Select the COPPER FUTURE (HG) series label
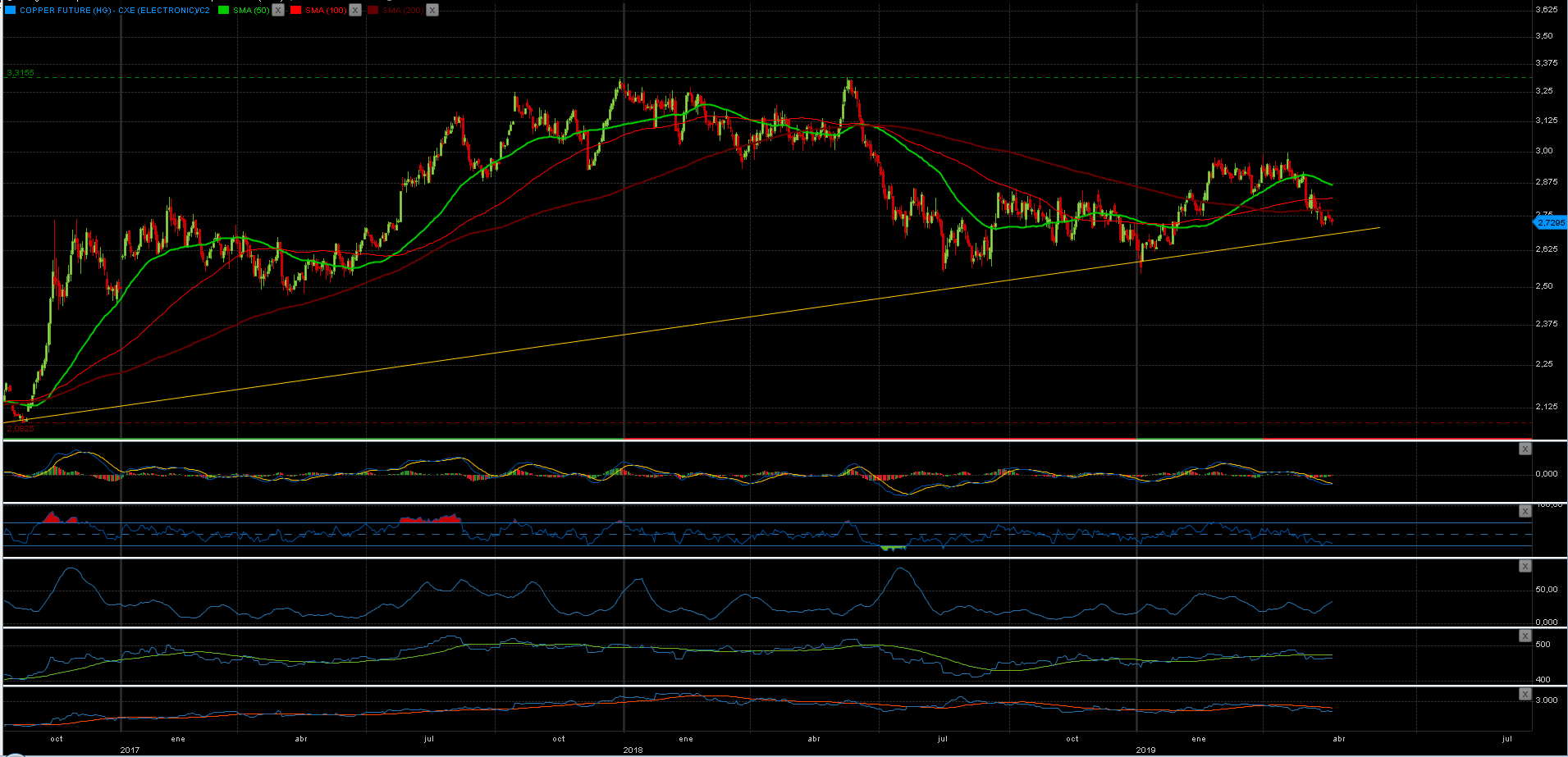 114,11
